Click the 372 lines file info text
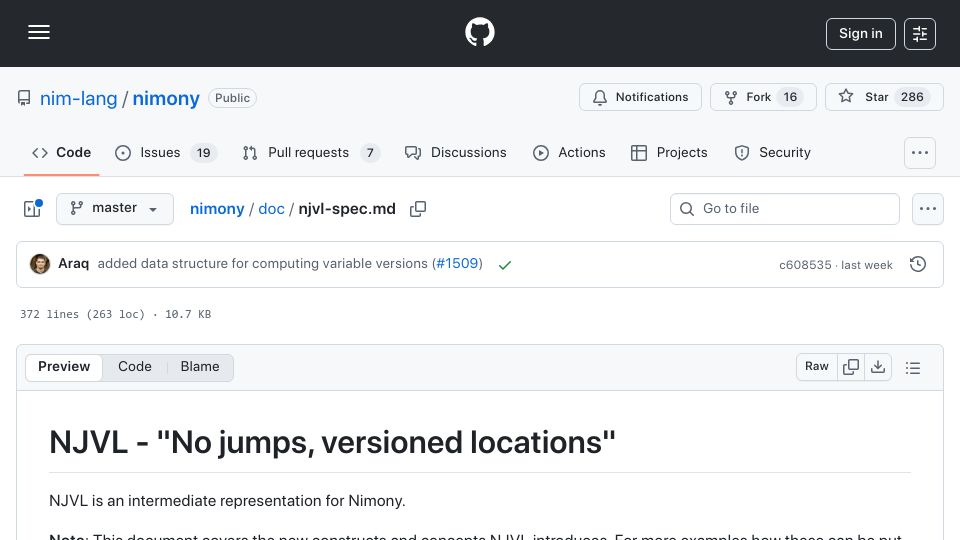 tap(115, 314)
